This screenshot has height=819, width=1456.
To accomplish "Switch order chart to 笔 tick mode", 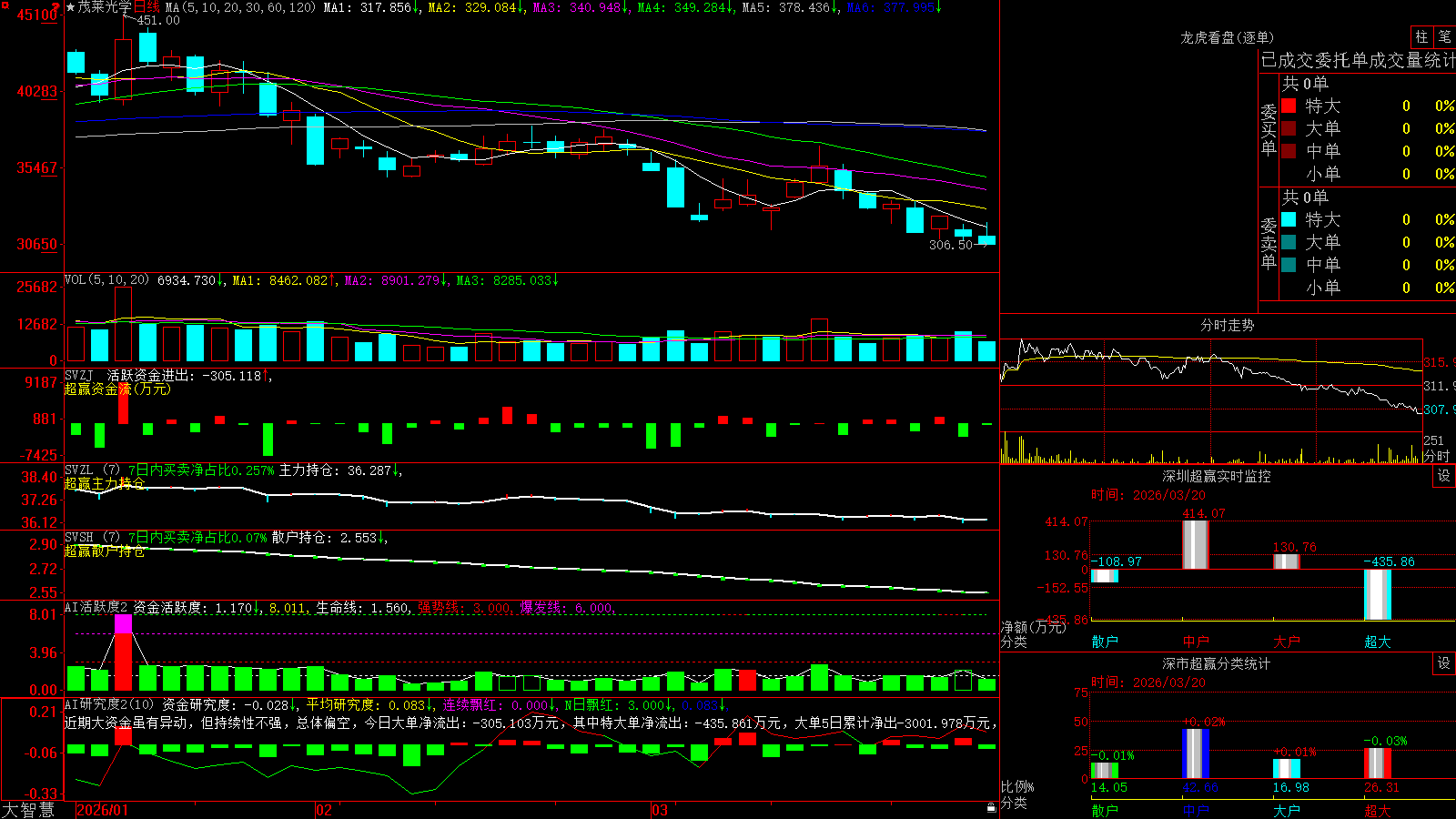I will 1445,37.
